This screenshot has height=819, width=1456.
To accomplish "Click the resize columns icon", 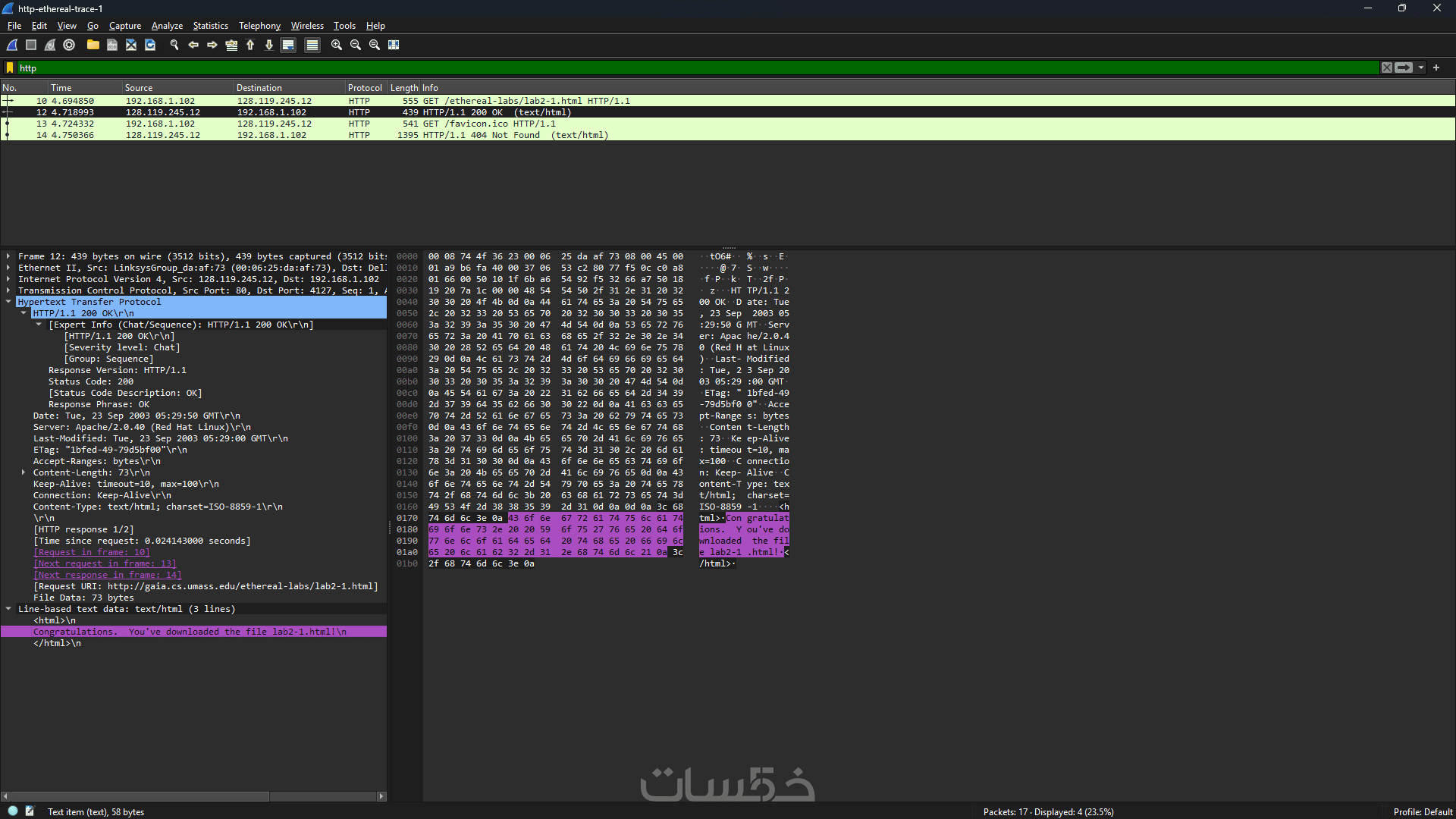I will click(394, 45).
